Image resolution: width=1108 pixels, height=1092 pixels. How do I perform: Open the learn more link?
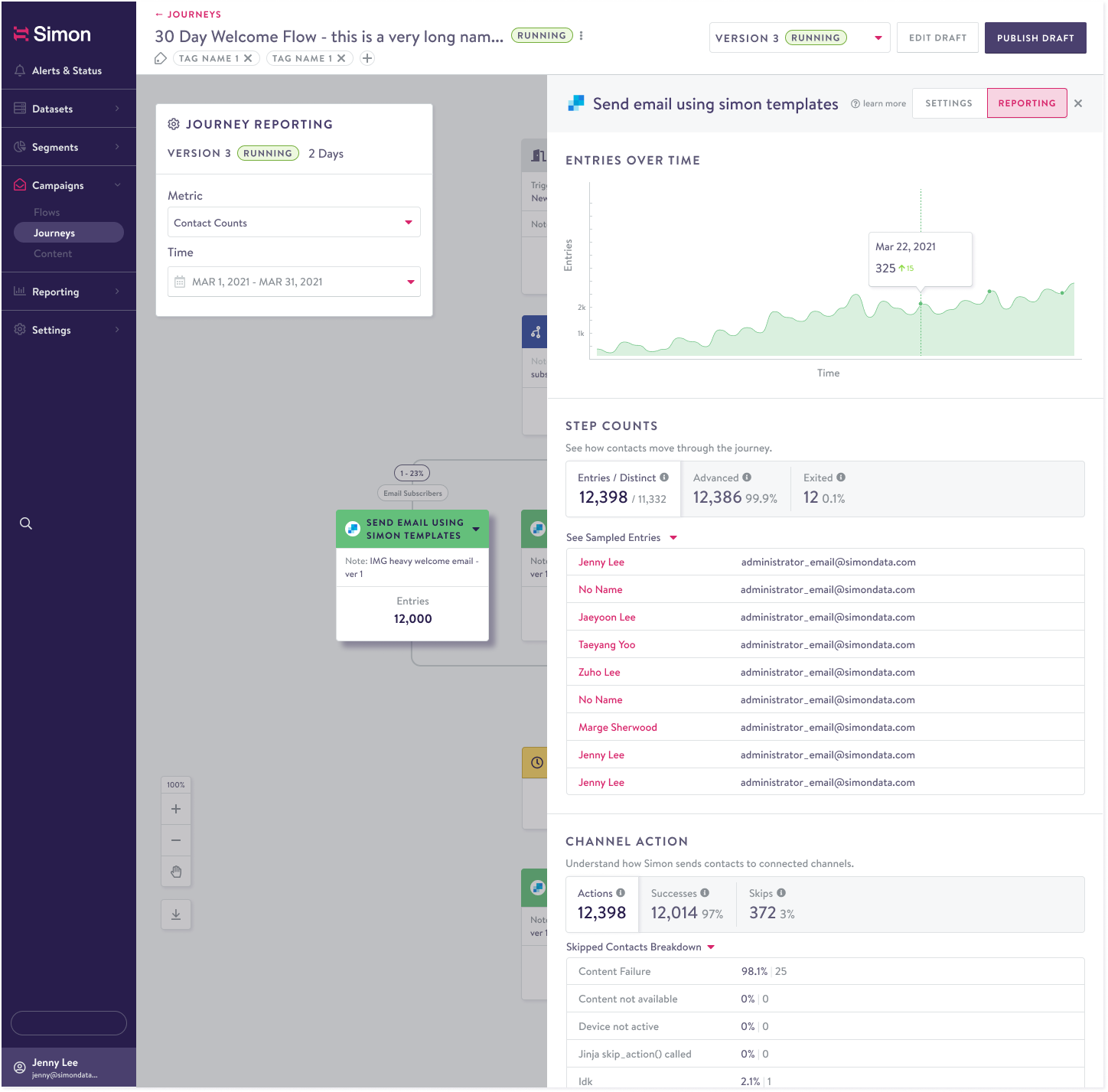tap(878, 103)
